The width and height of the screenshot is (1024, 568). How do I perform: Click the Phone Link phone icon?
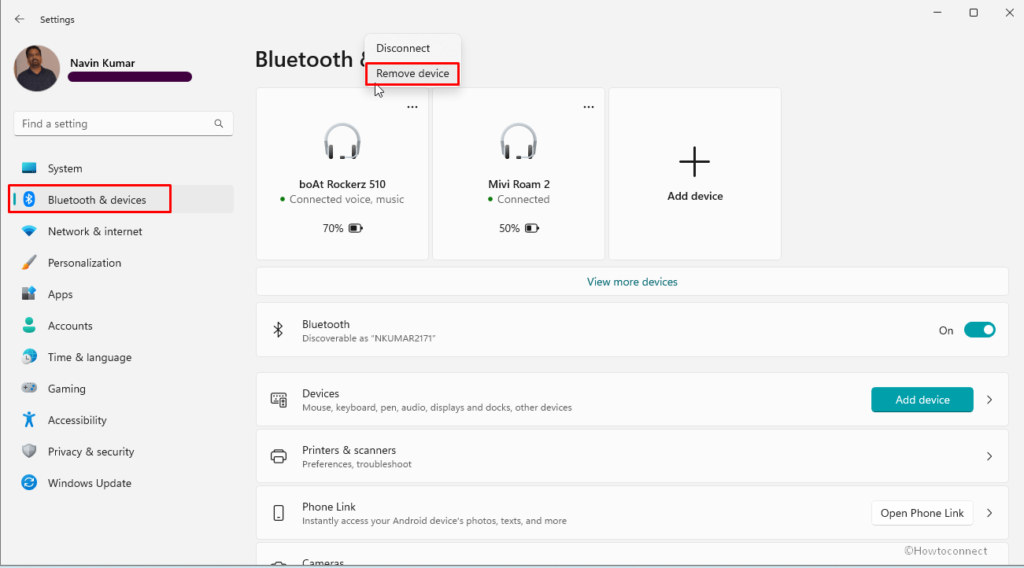click(x=279, y=513)
